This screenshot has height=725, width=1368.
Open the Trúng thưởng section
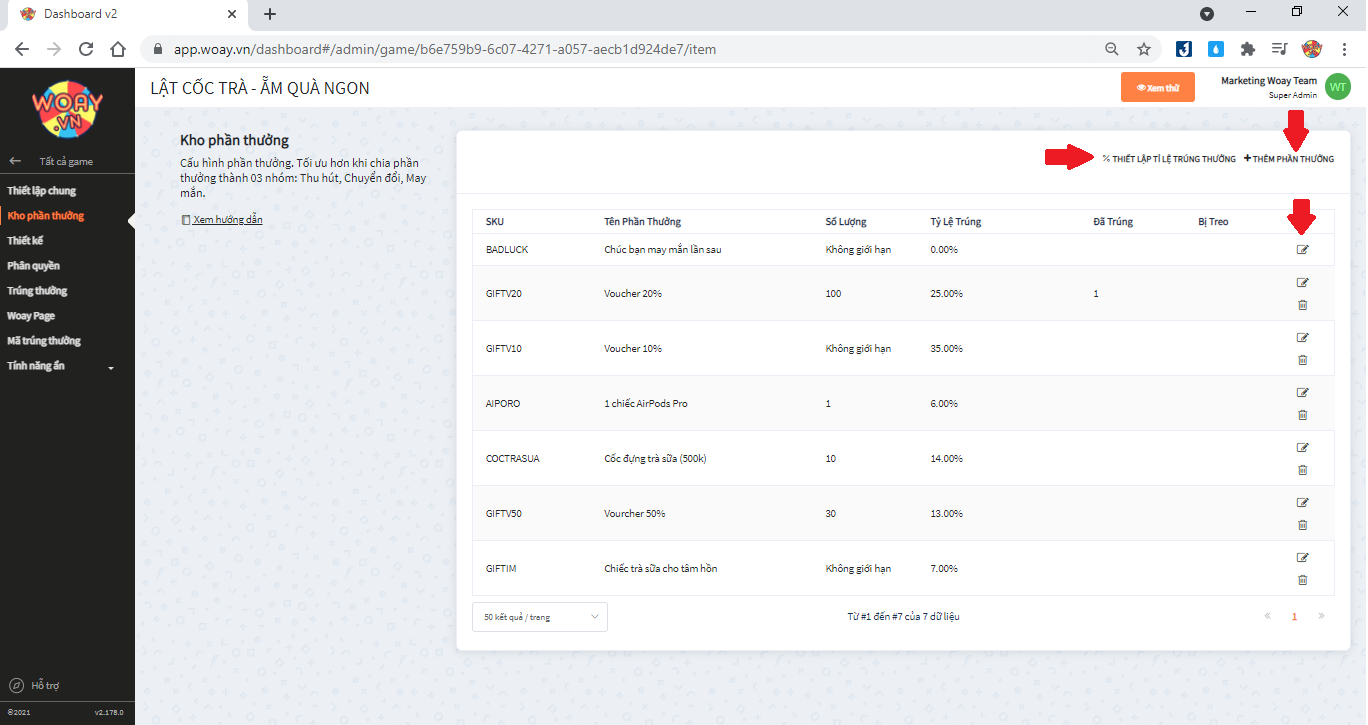click(x=37, y=291)
